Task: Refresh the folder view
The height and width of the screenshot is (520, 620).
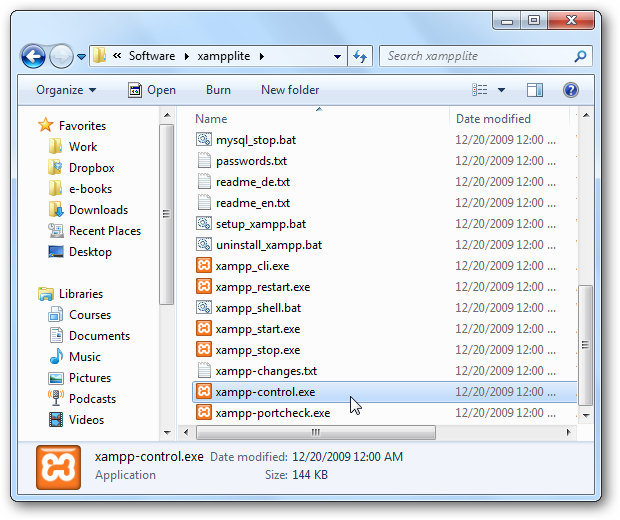Action: click(x=360, y=56)
